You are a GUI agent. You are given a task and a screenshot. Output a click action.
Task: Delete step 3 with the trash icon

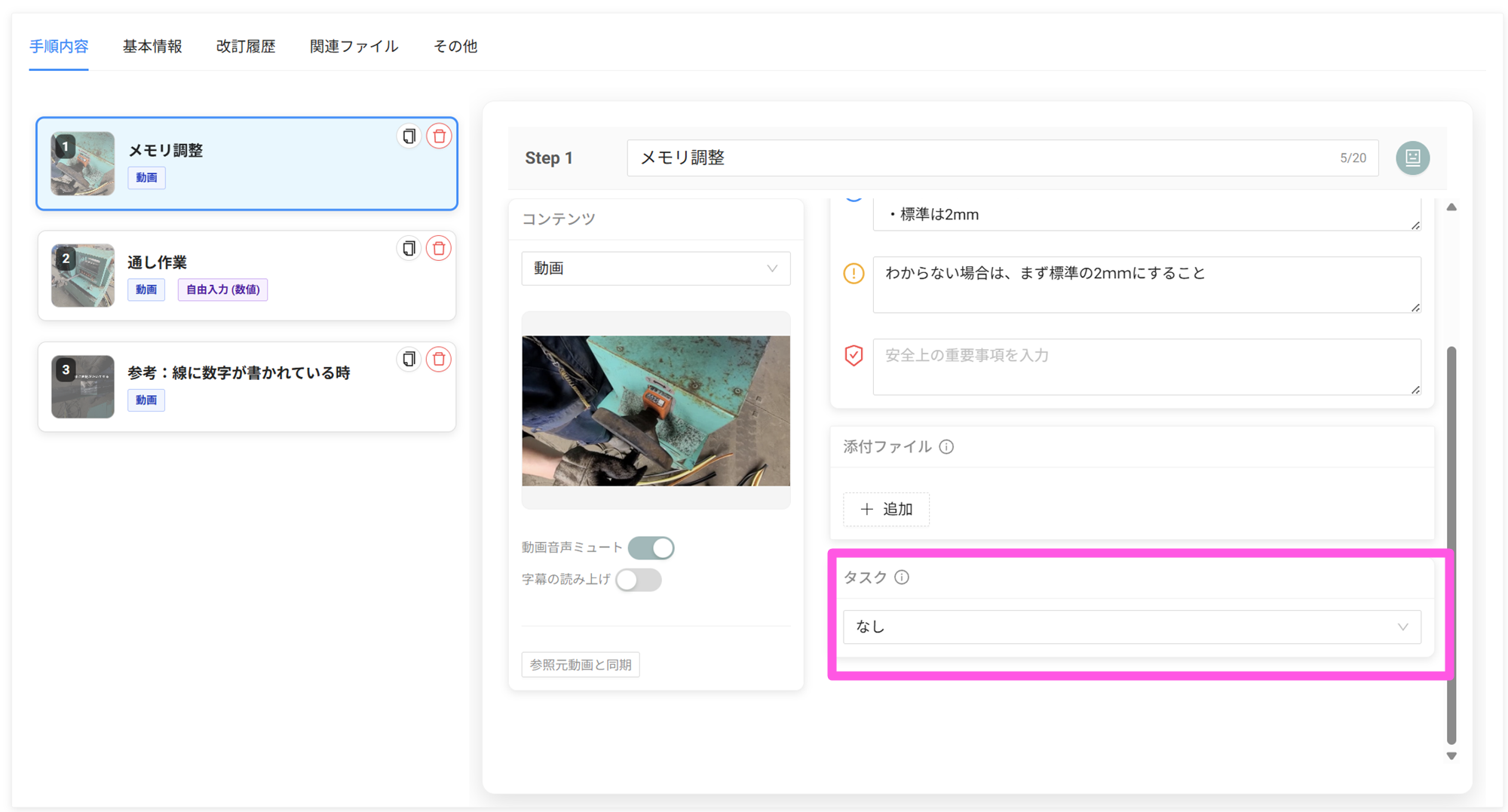coord(439,359)
